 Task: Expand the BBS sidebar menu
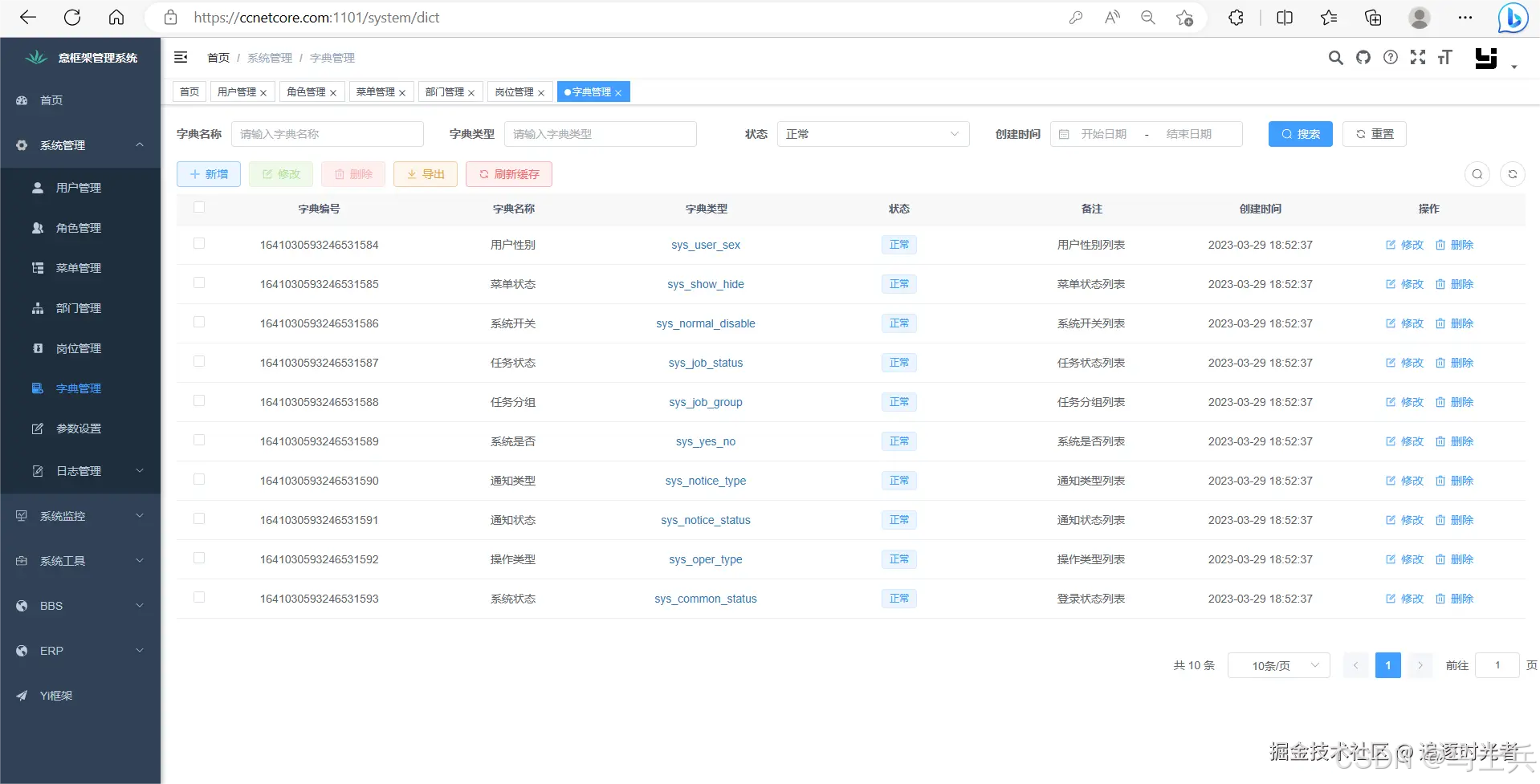tap(80, 606)
